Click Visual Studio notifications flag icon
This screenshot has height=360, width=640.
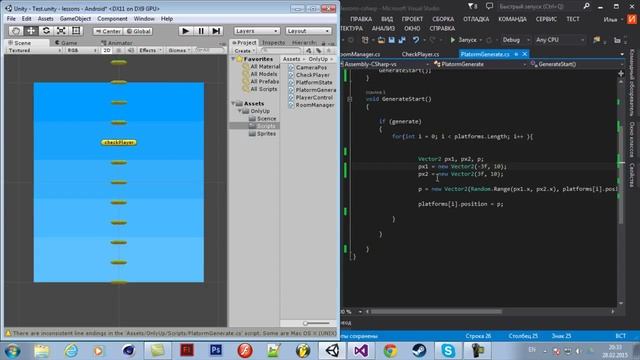click(x=473, y=7)
